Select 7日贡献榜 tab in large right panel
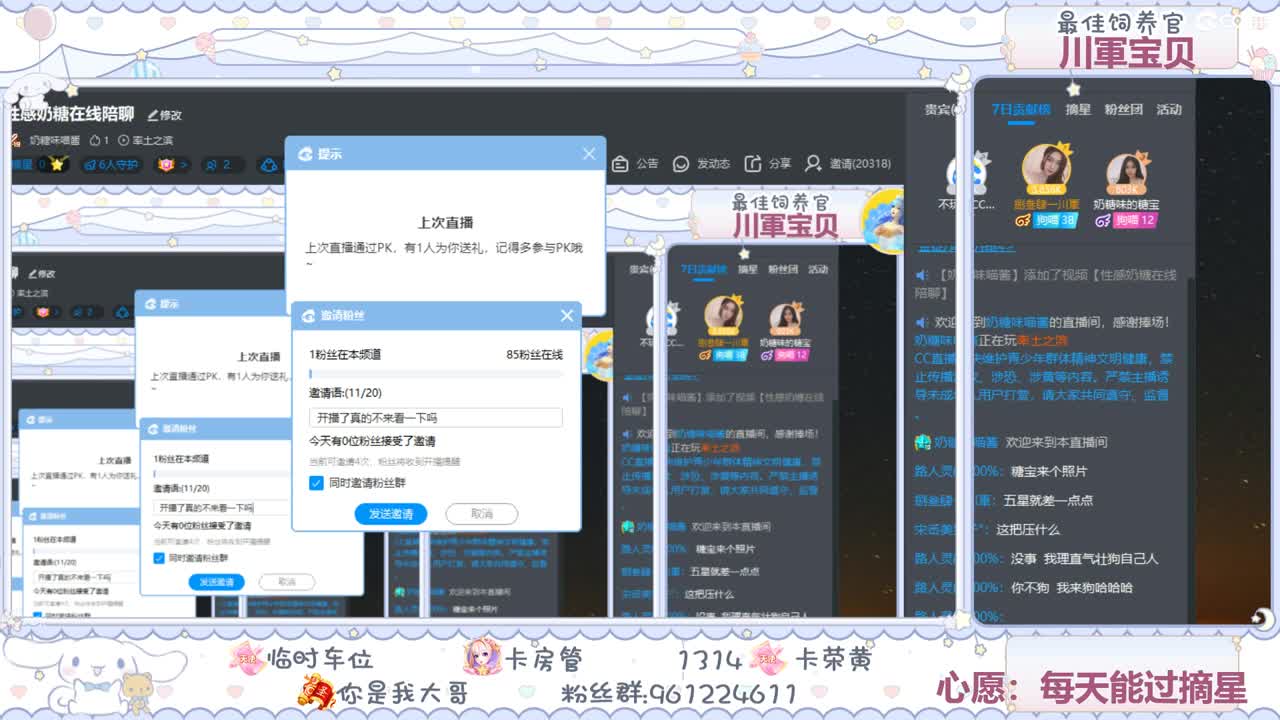 (1021, 110)
